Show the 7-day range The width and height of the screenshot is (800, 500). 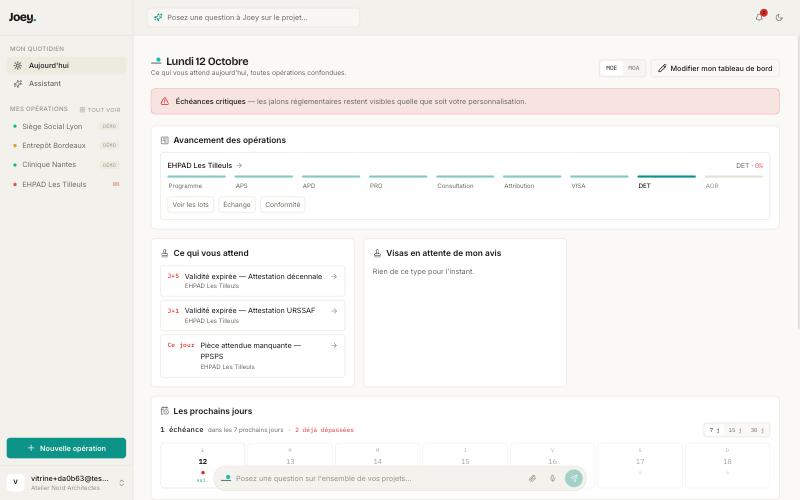(714, 430)
